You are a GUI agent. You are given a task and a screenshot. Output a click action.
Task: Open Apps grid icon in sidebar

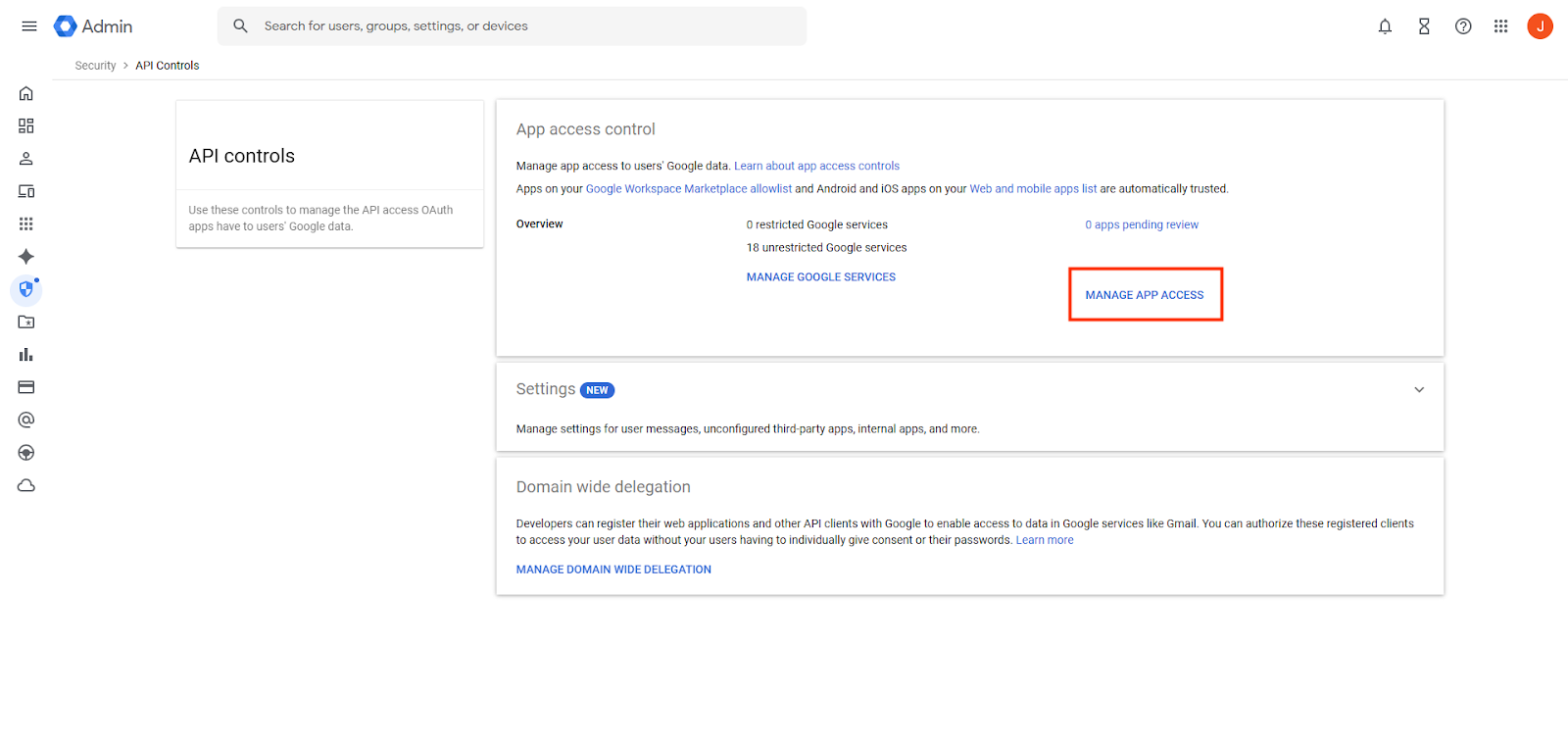(x=26, y=223)
